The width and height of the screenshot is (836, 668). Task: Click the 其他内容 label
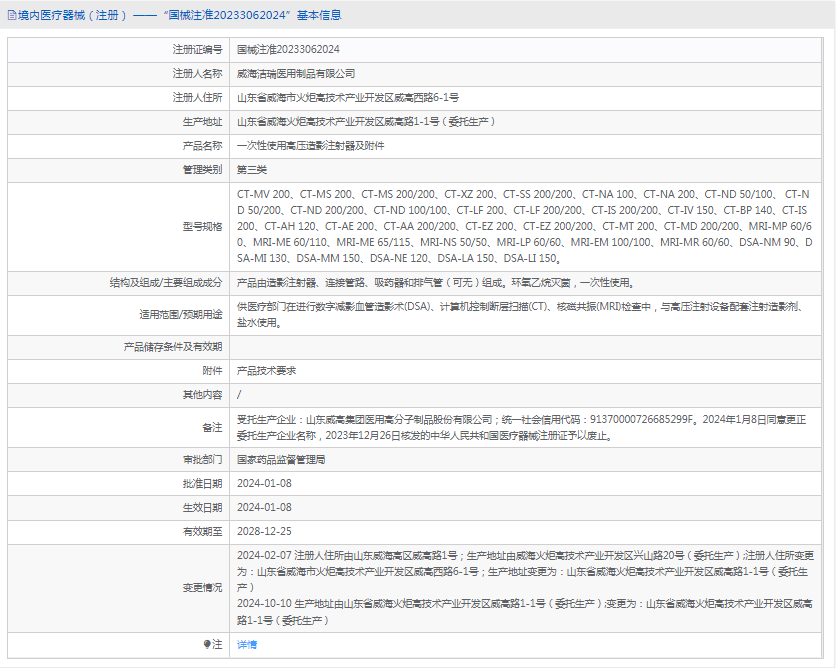tap(202, 395)
